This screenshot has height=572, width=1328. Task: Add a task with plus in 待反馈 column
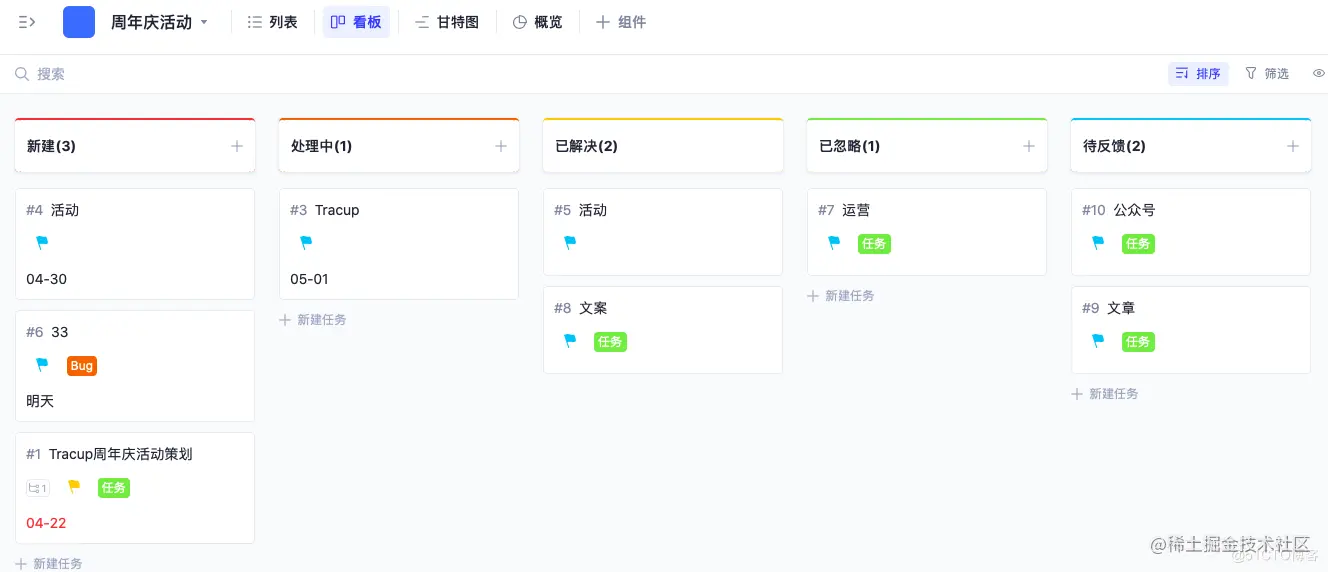(1293, 146)
